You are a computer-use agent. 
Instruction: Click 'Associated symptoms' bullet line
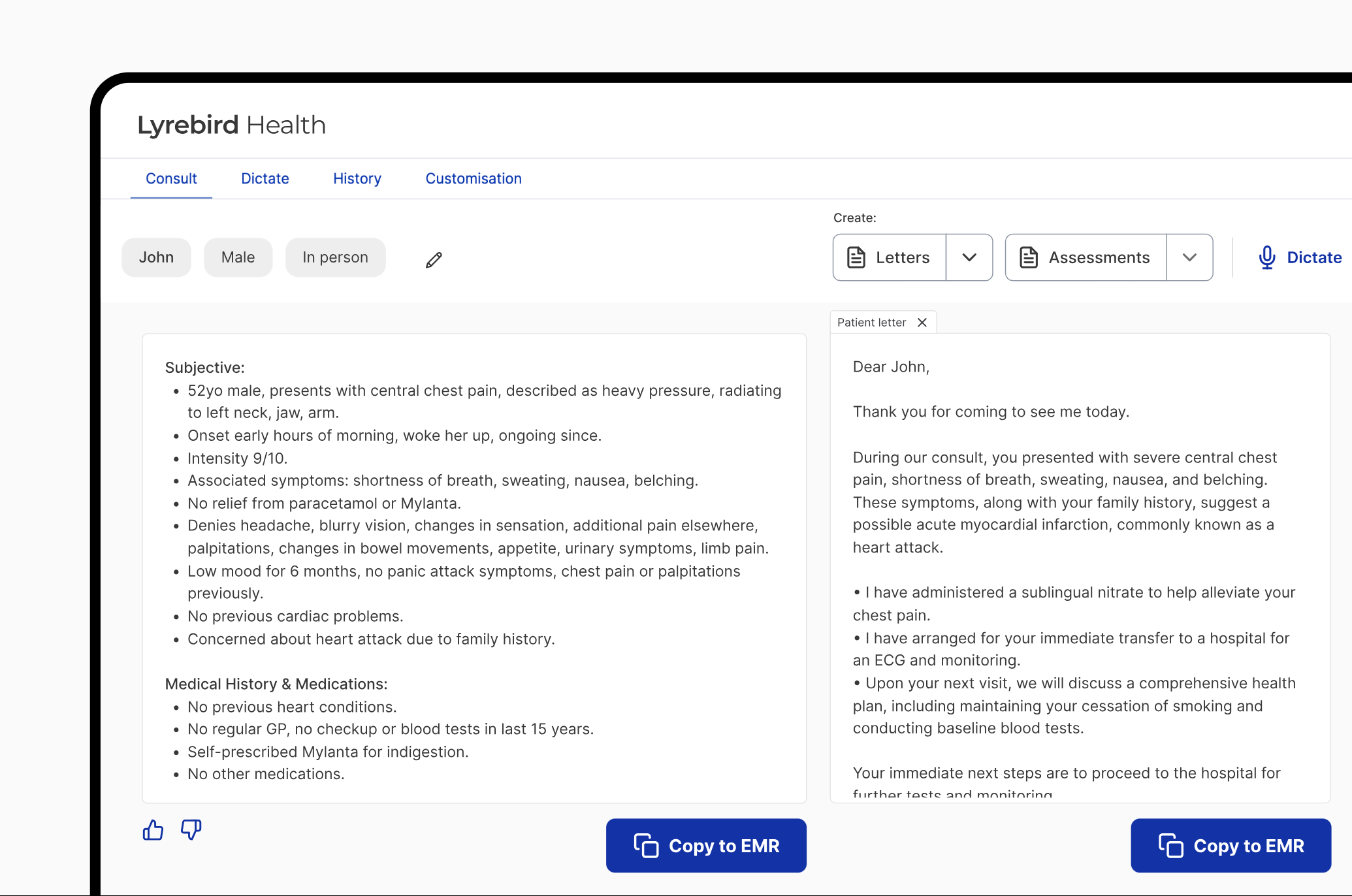coord(443,481)
